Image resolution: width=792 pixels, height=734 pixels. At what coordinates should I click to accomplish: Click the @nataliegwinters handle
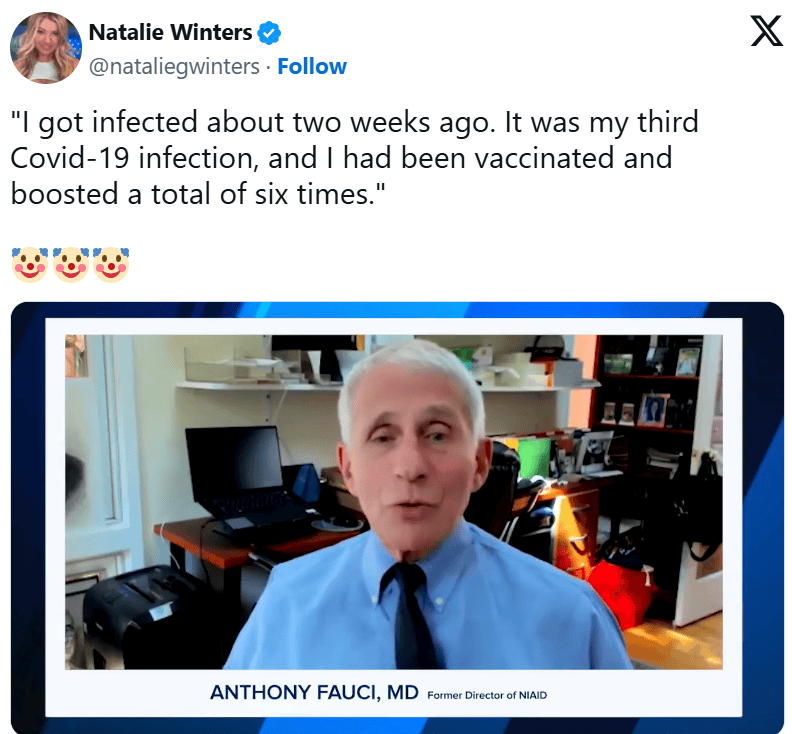[174, 67]
